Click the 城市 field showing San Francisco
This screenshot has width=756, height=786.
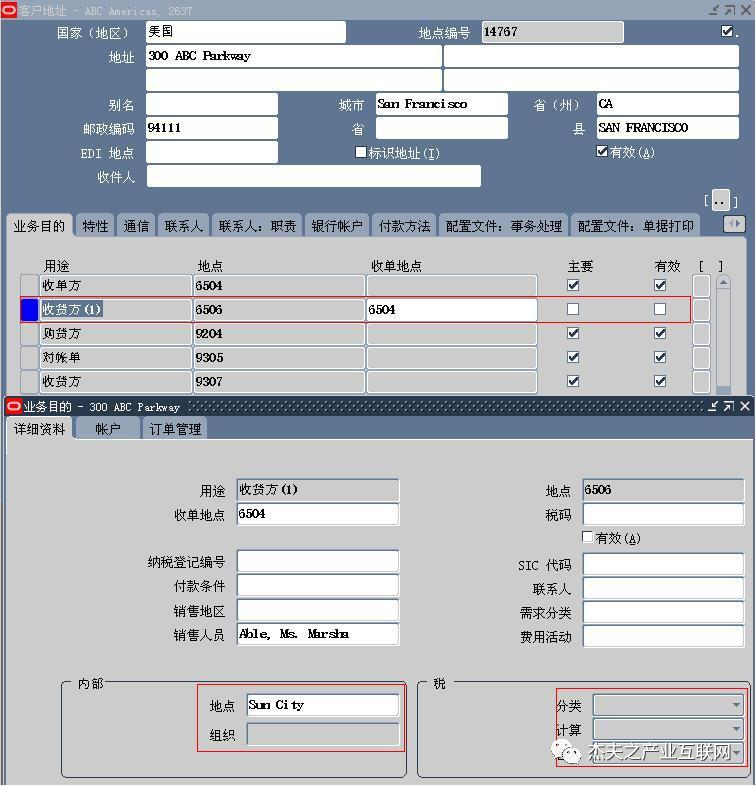(442, 104)
